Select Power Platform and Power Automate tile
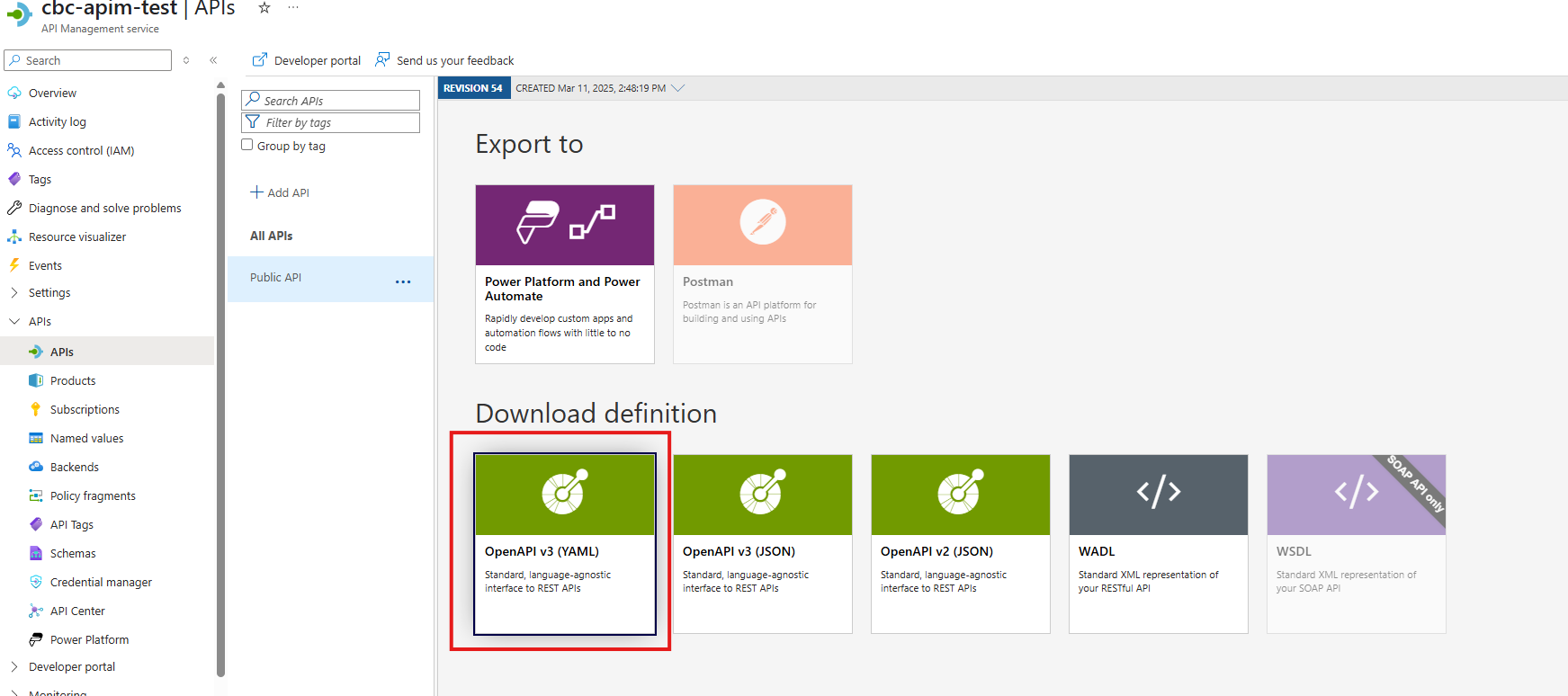Viewport: 1568px width, 696px height. pyautogui.click(x=564, y=273)
